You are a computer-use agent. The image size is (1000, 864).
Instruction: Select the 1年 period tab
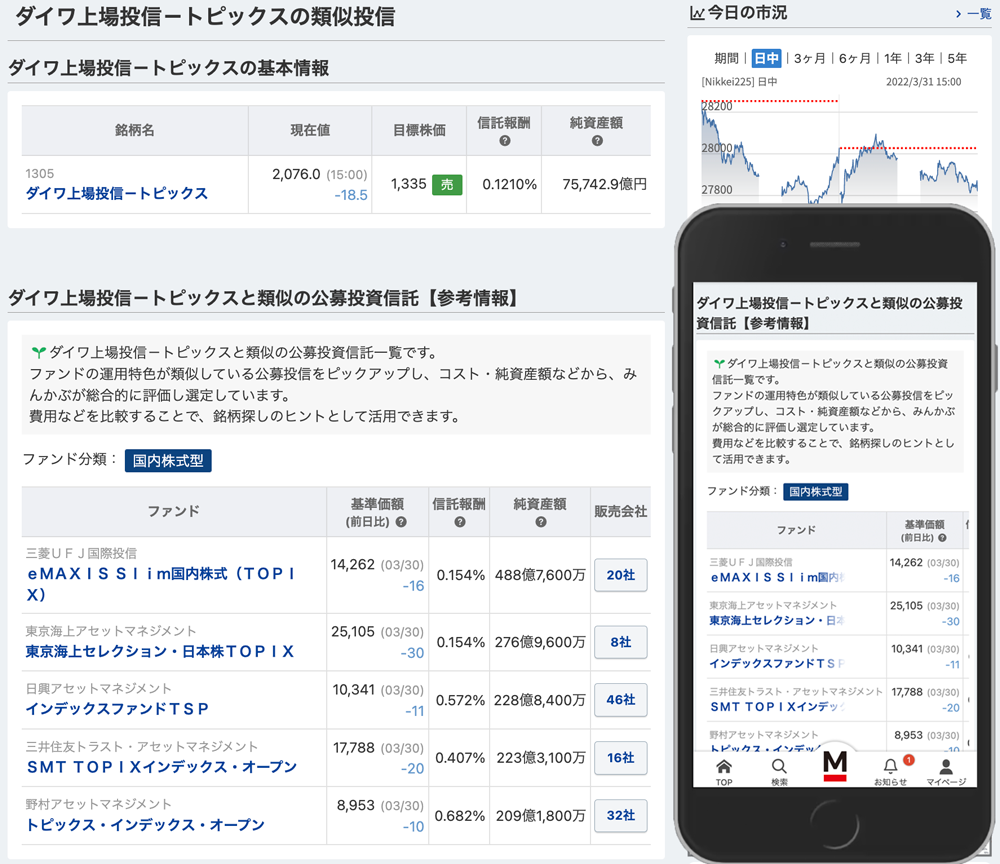893,59
